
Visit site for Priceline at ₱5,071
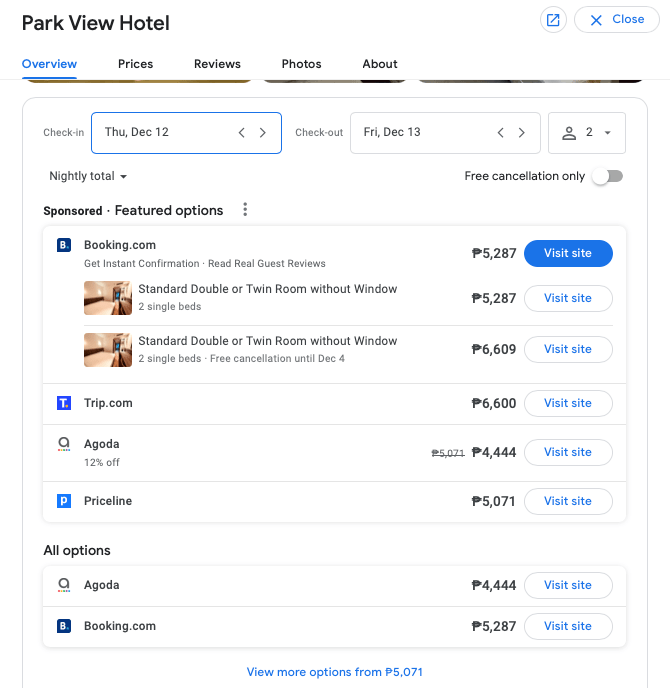coord(568,501)
